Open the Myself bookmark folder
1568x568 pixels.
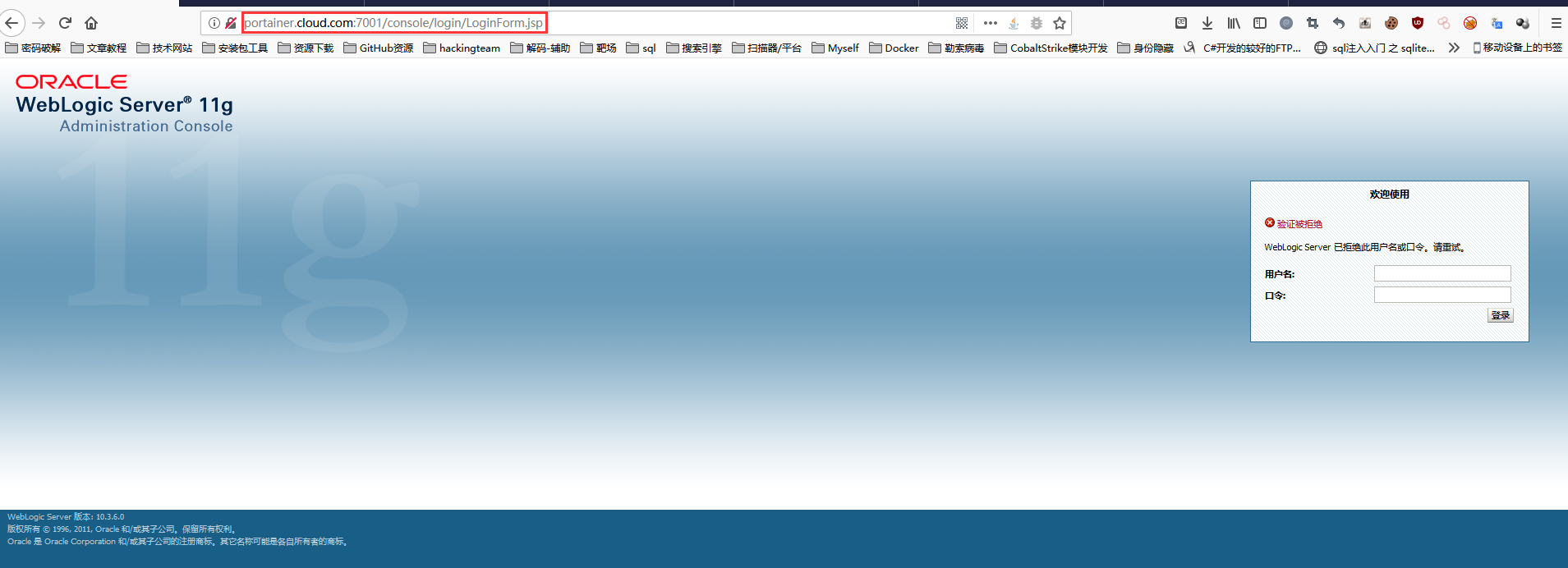835,48
